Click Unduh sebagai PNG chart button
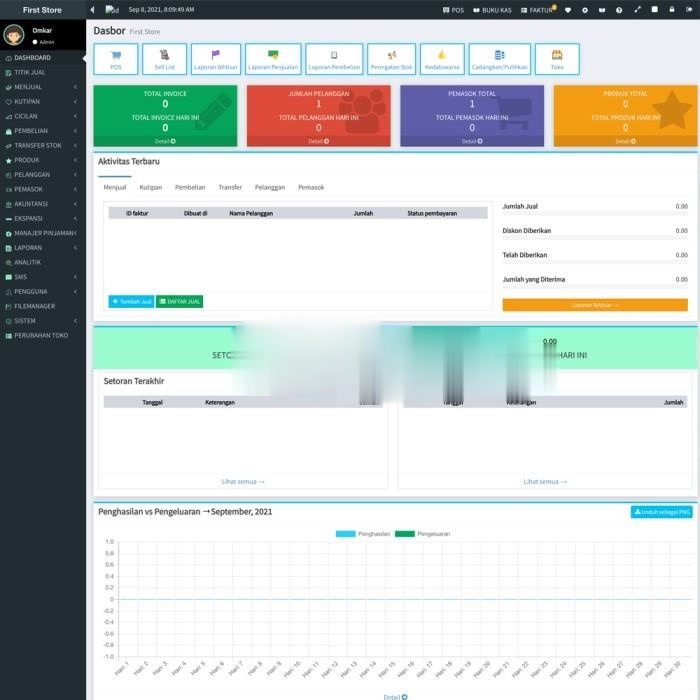This screenshot has height=700, width=700. pos(661,512)
